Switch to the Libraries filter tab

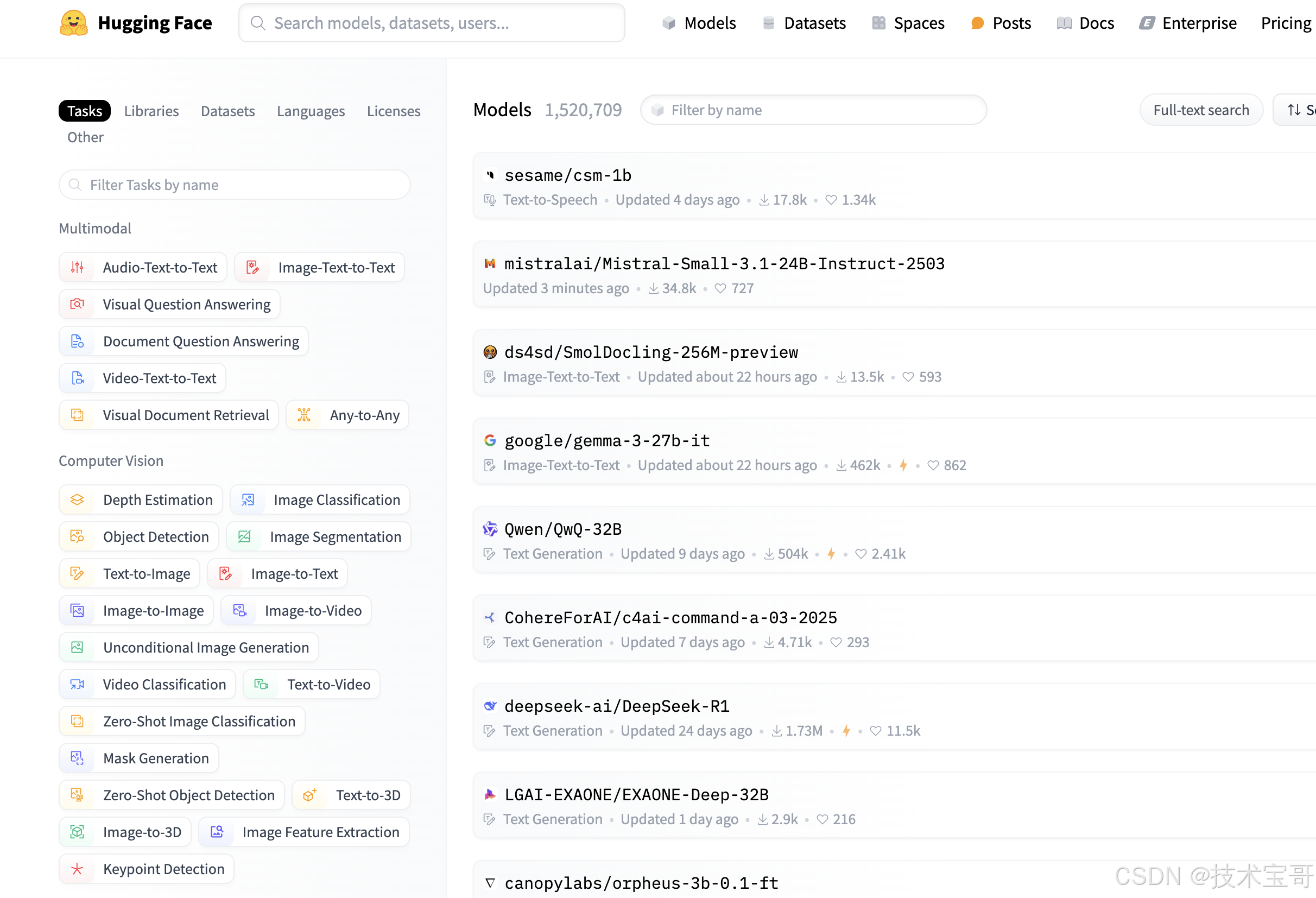[151, 111]
